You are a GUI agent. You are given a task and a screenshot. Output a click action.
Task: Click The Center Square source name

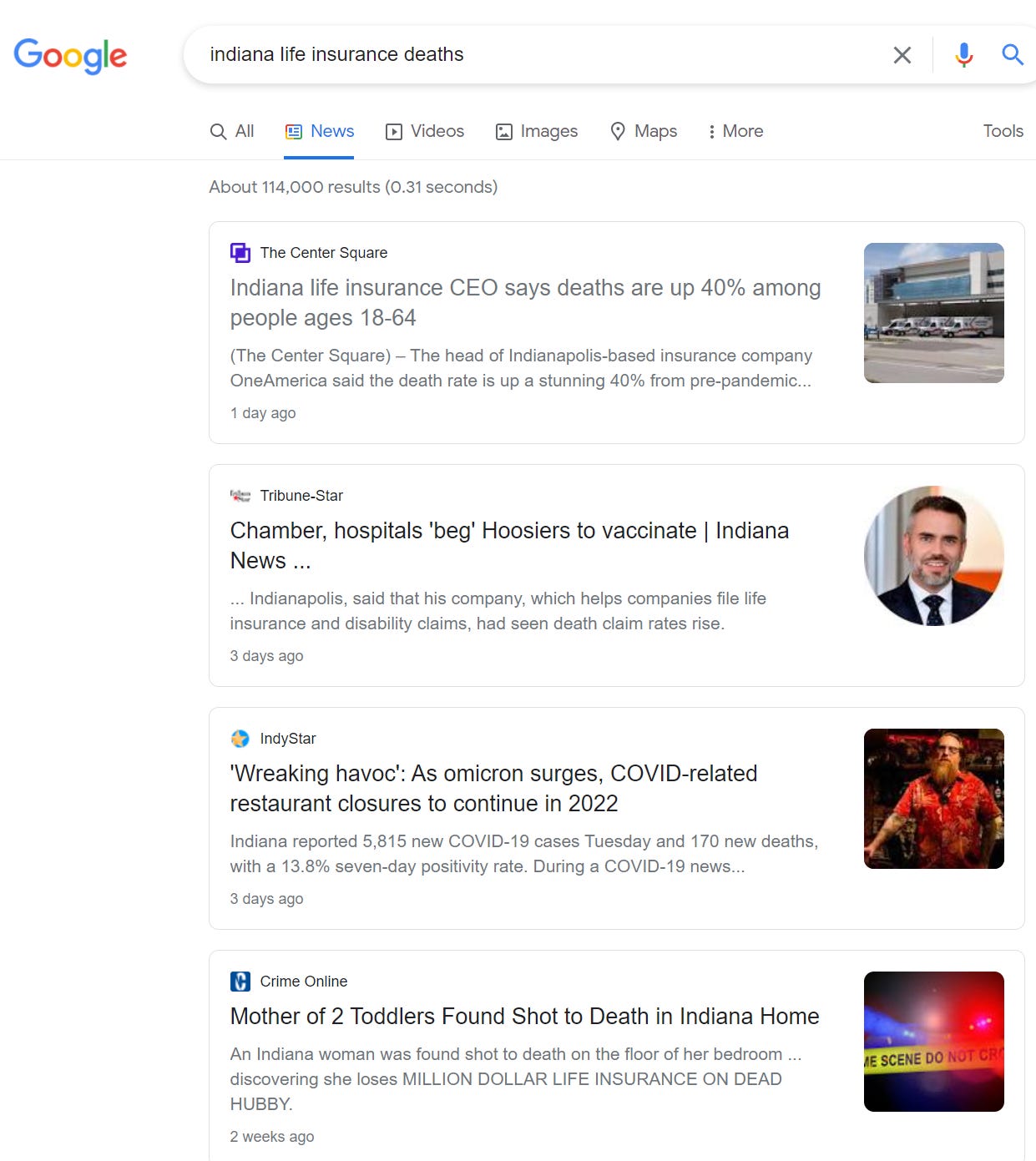pos(324,253)
